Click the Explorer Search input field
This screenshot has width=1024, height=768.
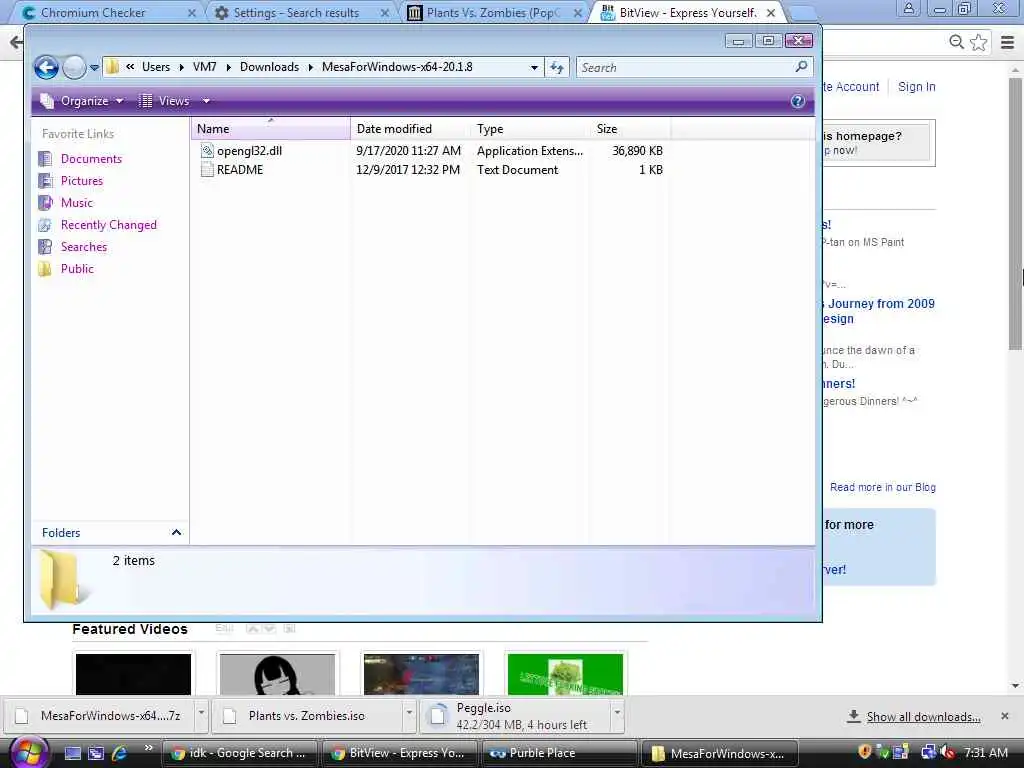pos(685,67)
